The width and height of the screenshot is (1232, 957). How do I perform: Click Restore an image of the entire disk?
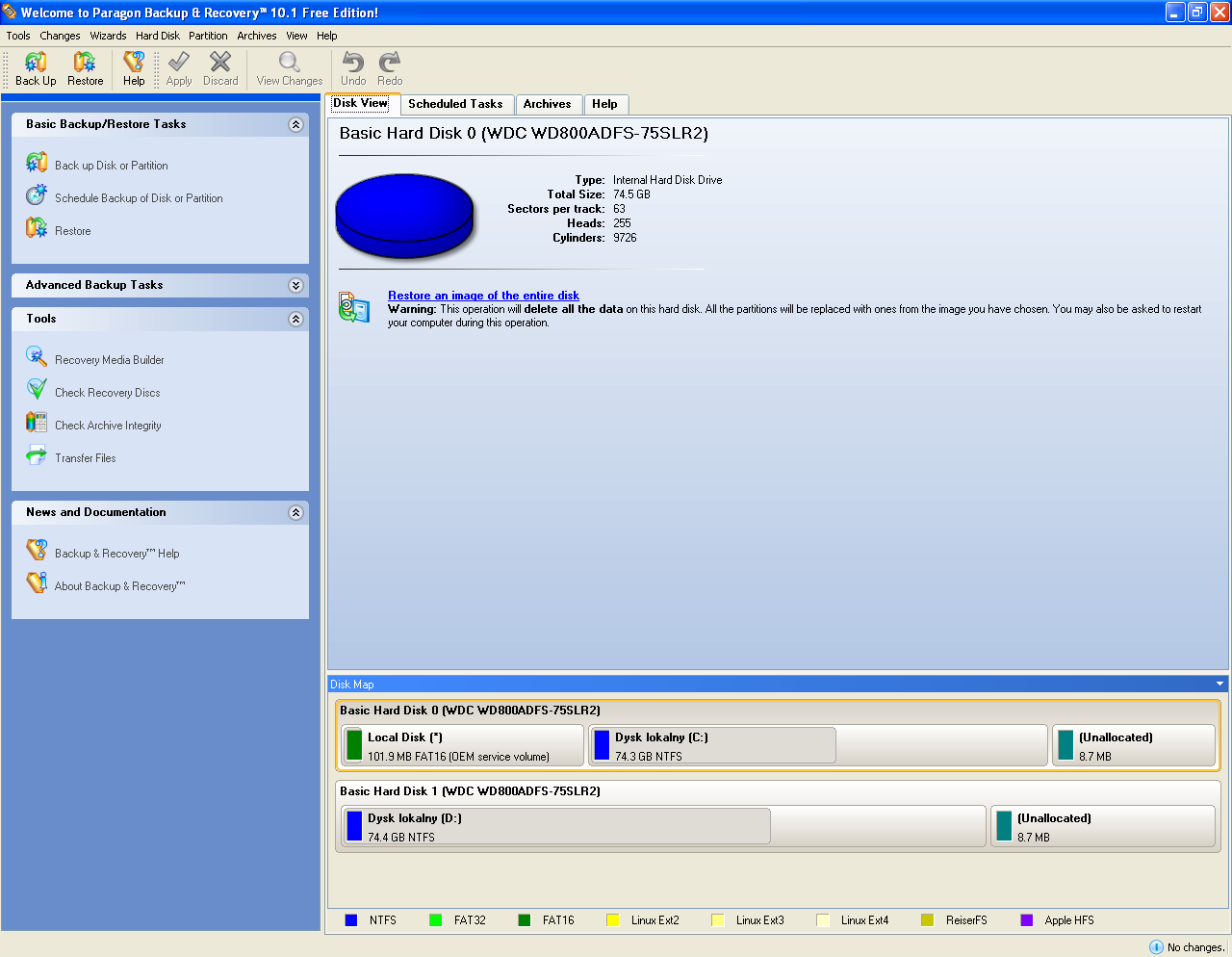[483, 296]
